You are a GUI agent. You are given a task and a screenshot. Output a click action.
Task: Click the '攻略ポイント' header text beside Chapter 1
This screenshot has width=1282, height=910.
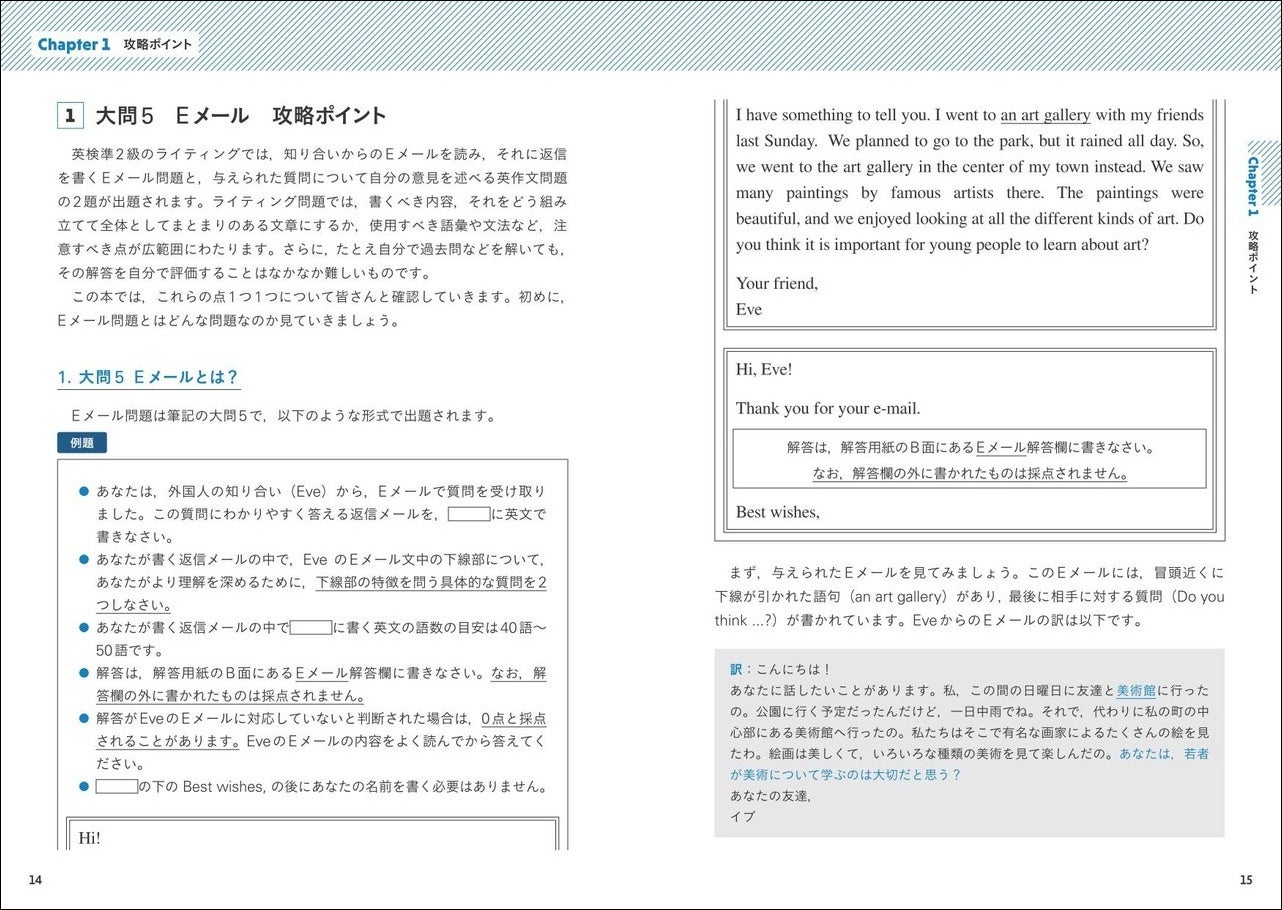(x=158, y=45)
